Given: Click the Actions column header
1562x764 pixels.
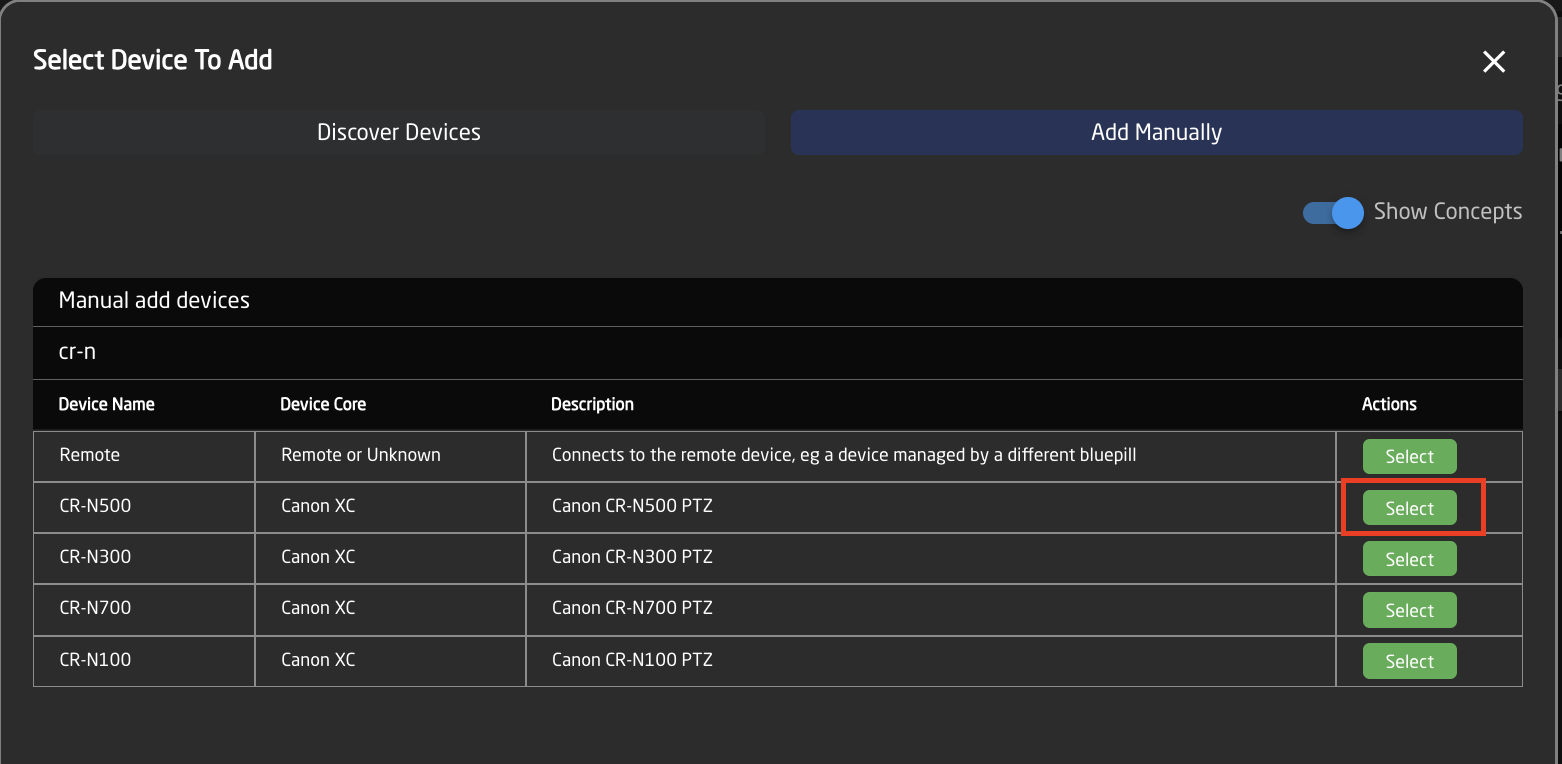Looking at the screenshot, I should tap(1388, 404).
